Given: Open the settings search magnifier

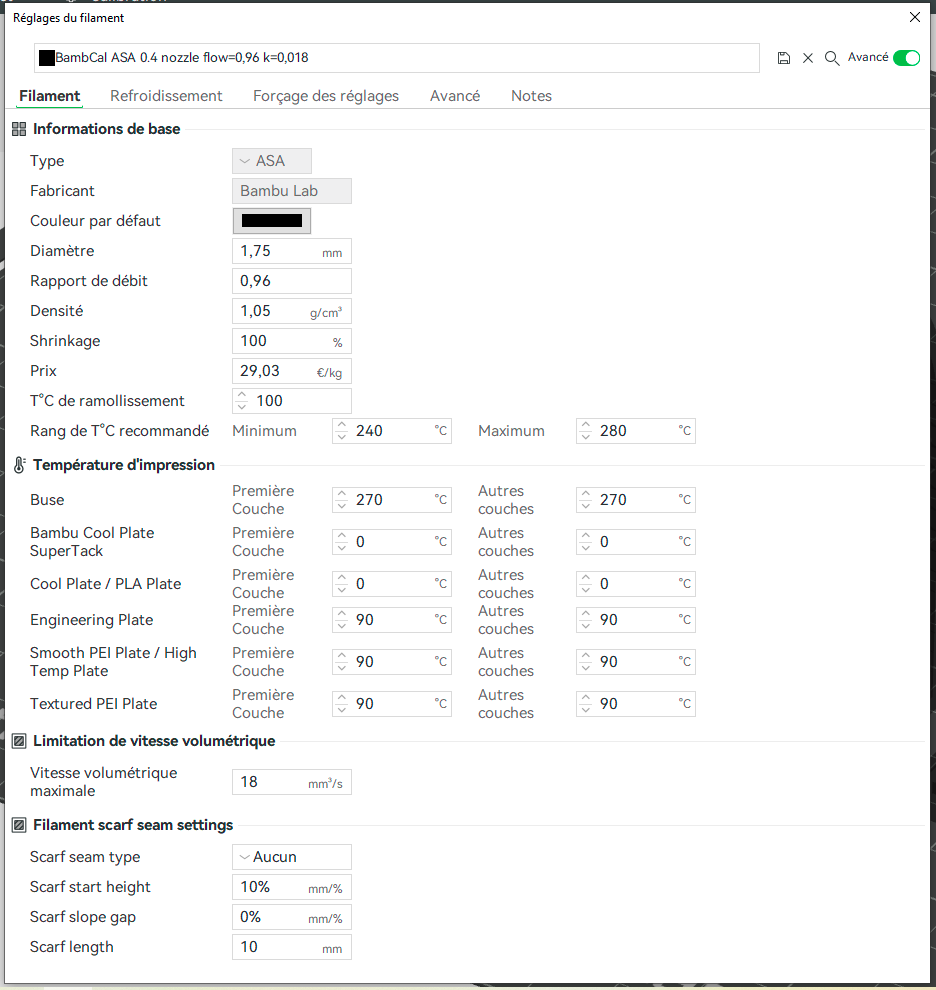Looking at the screenshot, I should [x=832, y=58].
